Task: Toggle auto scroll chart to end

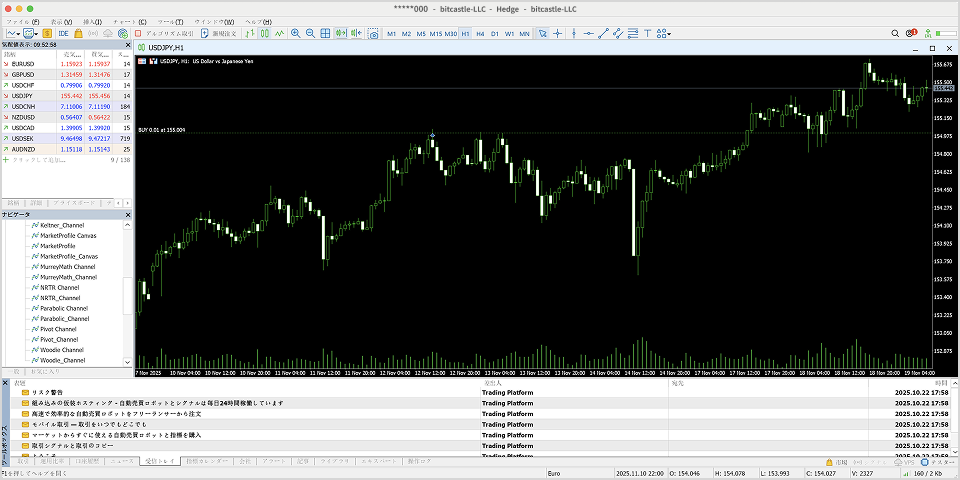Action: [341, 34]
